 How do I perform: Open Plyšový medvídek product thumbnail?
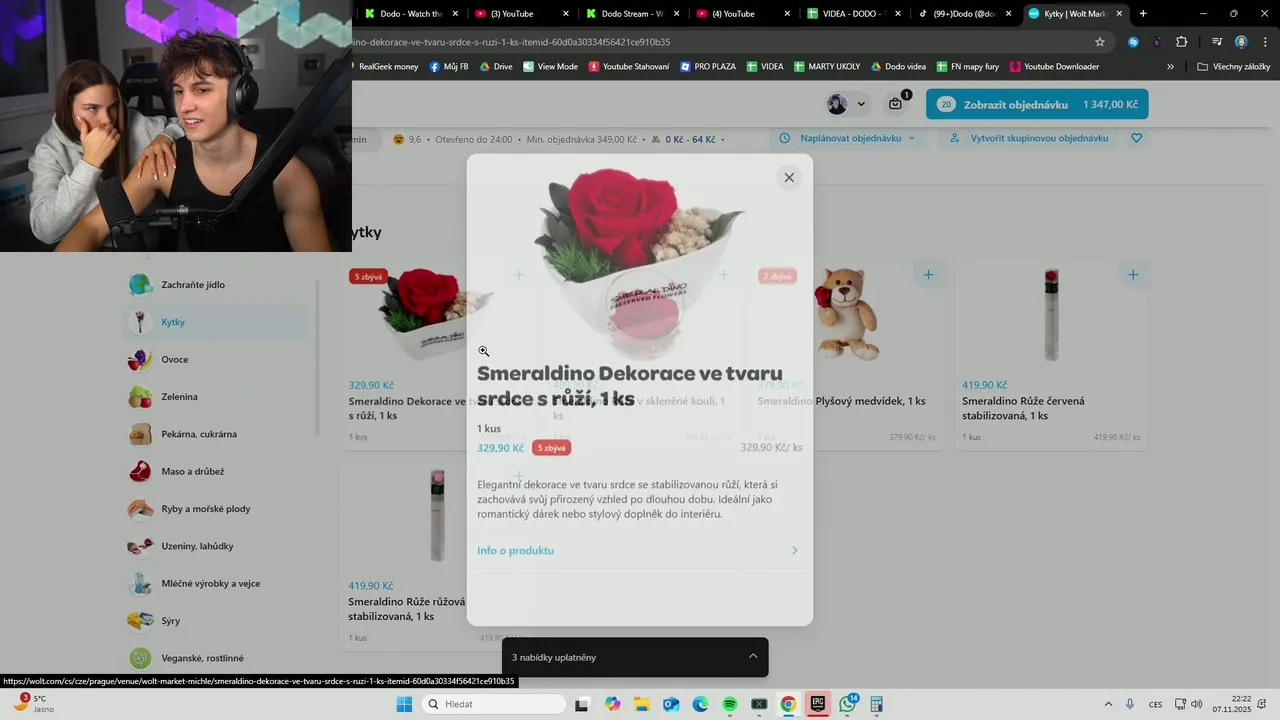tap(848, 314)
